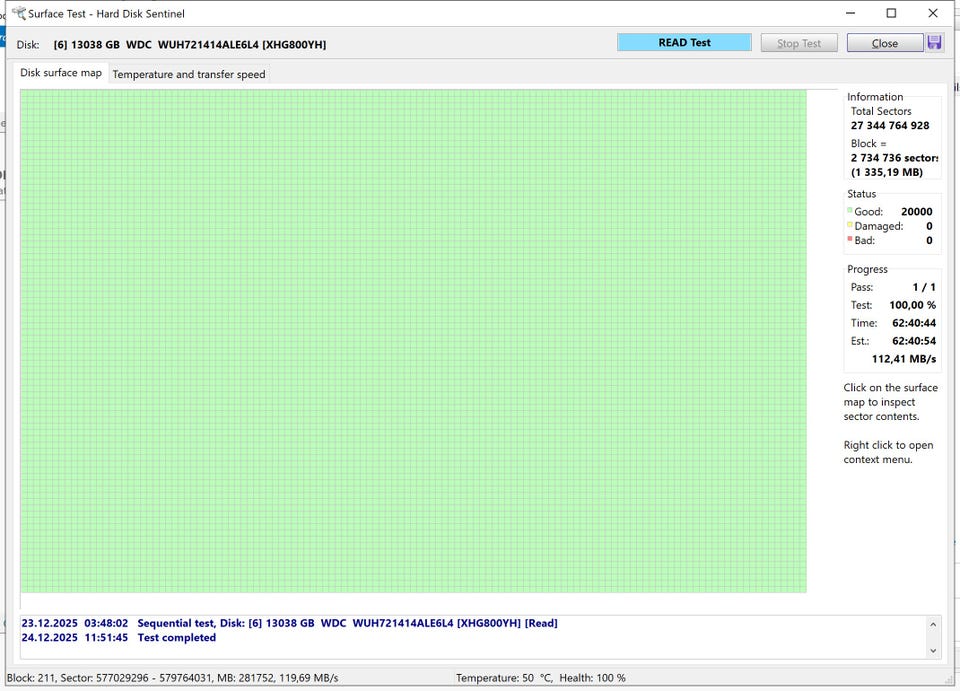Screen dimensions: 960x691
Task: Click the transfer speed 112,41 MB/s
Action: pos(904,359)
